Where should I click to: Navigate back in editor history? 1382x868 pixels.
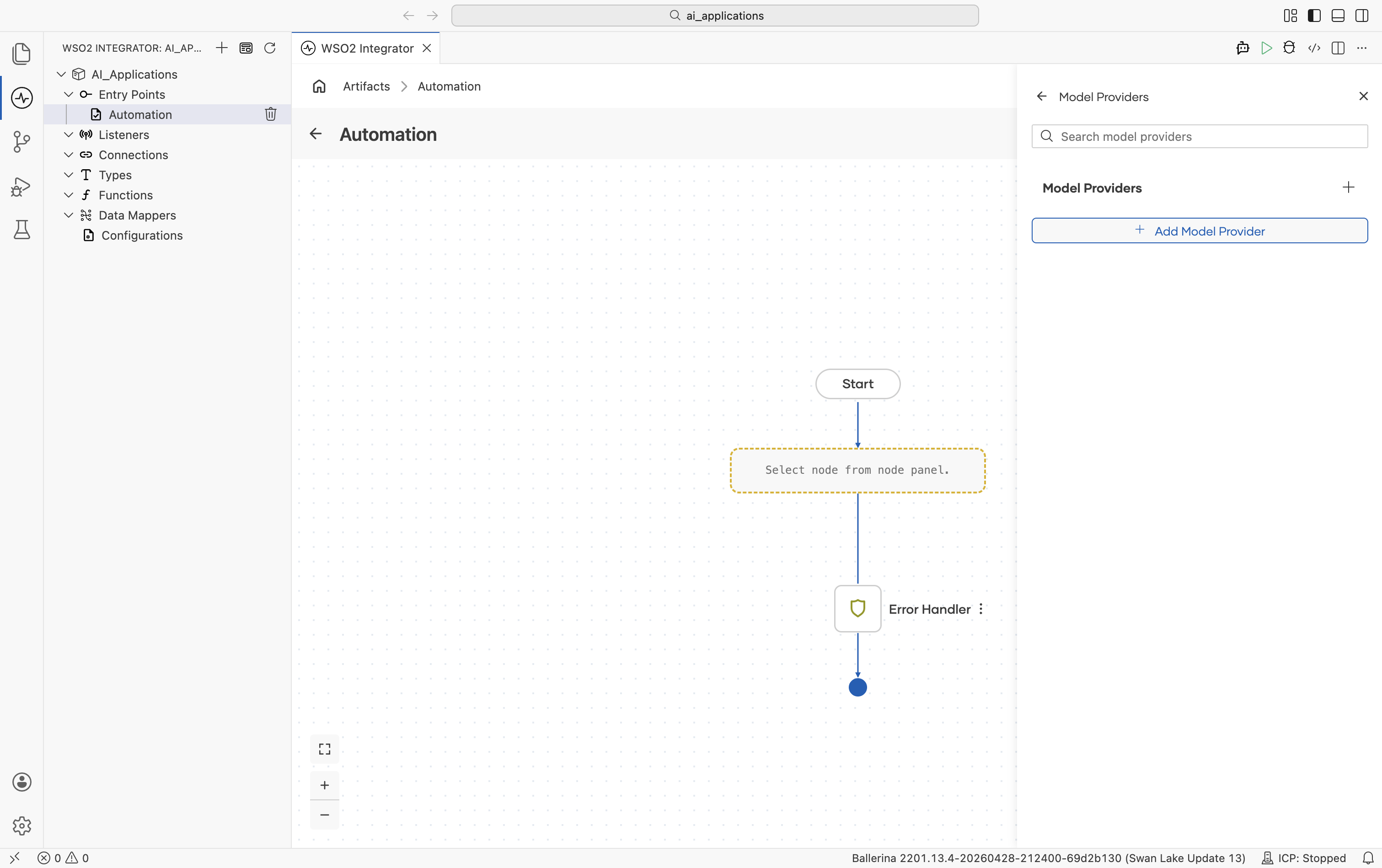(409, 16)
